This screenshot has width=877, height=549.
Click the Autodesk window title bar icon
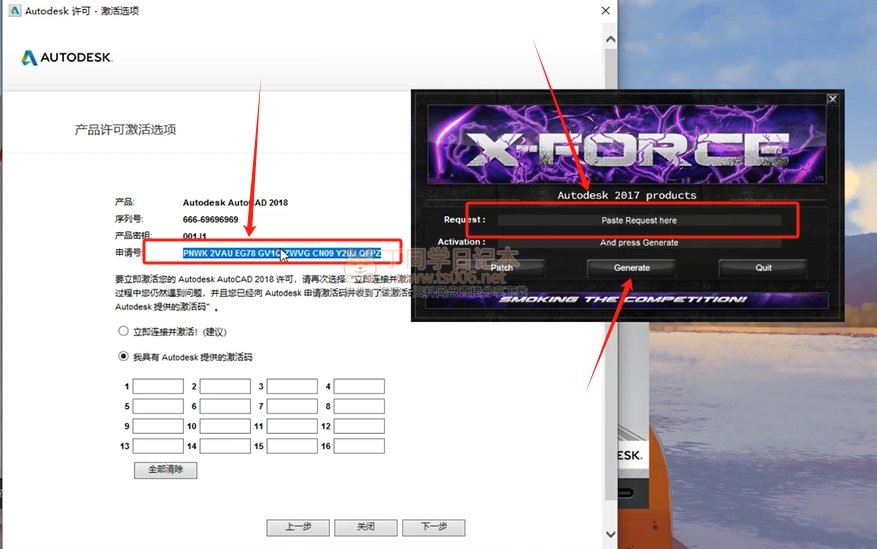click(15, 11)
